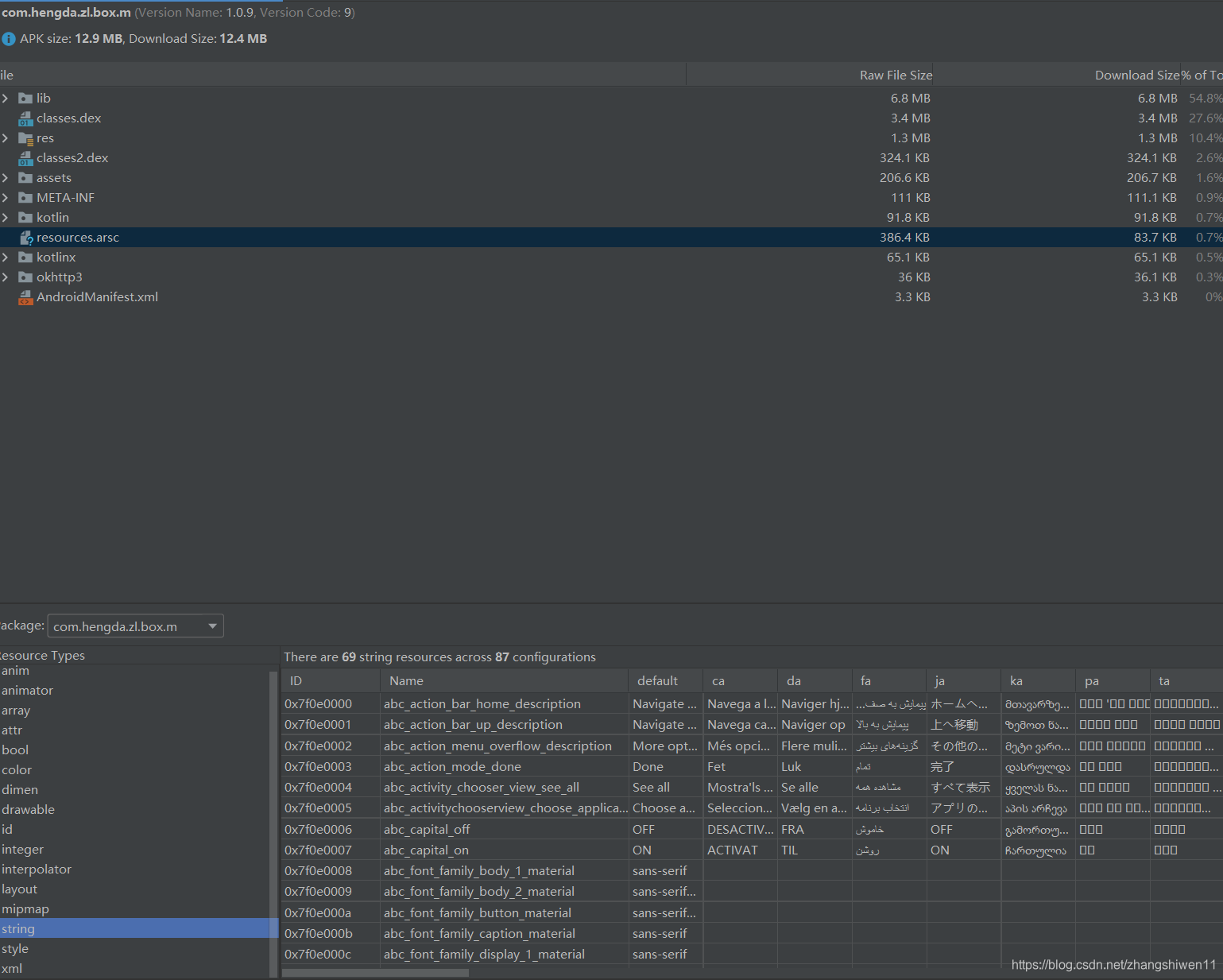The image size is (1223, 980).
Task: Click the Resource Types list vertical scrollbar
Action: 274,824
